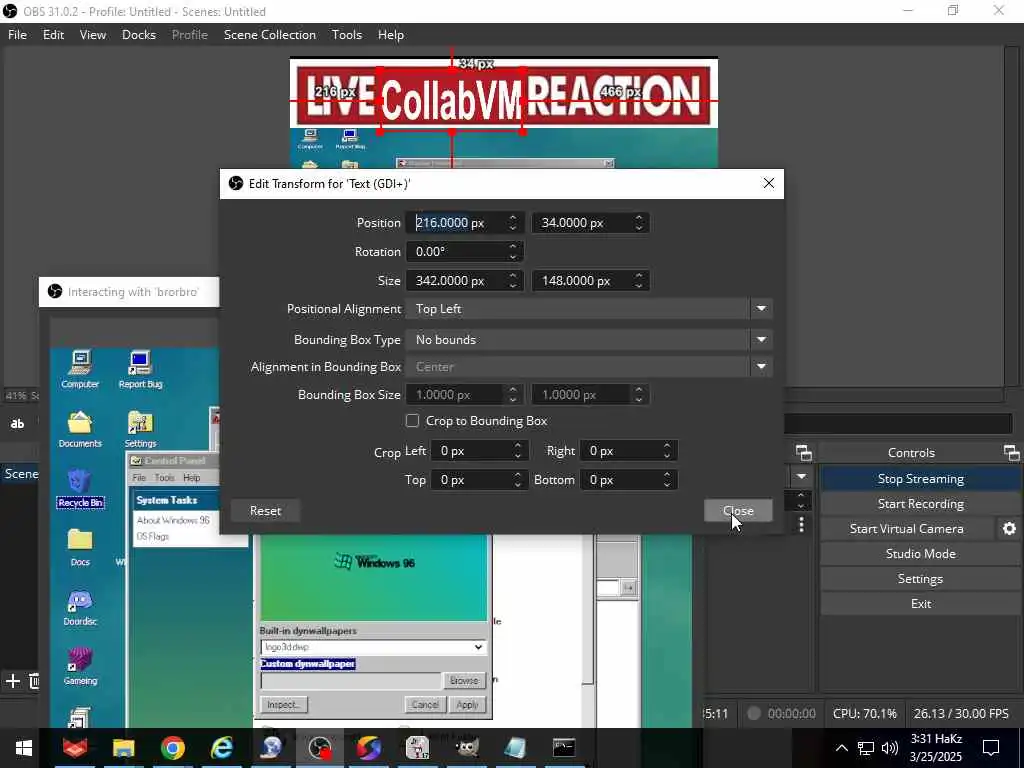
Task: Enable Crop to Bounding Box checkbox
Action: (412, 421)
